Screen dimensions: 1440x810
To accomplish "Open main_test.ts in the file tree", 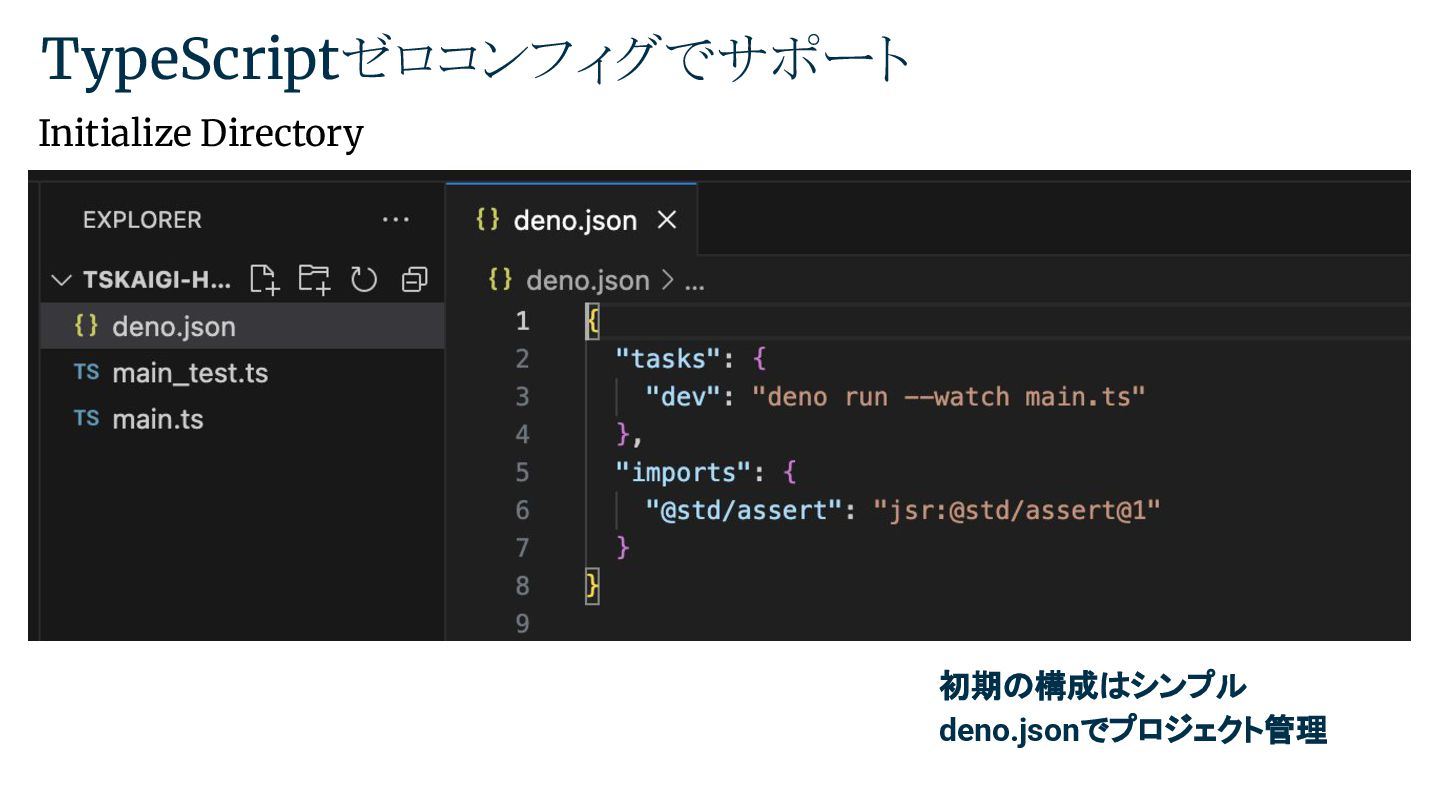I will 242,373.
